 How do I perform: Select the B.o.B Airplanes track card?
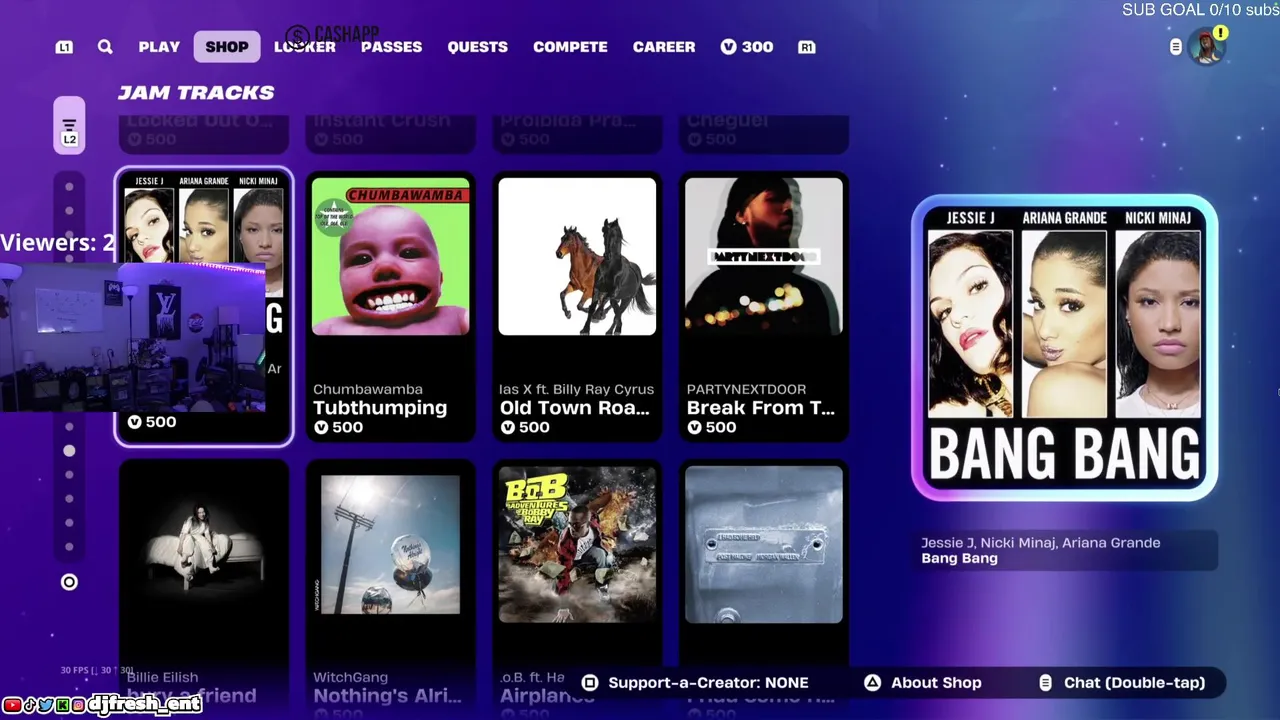pyautogui.click(x=577, y=590)
